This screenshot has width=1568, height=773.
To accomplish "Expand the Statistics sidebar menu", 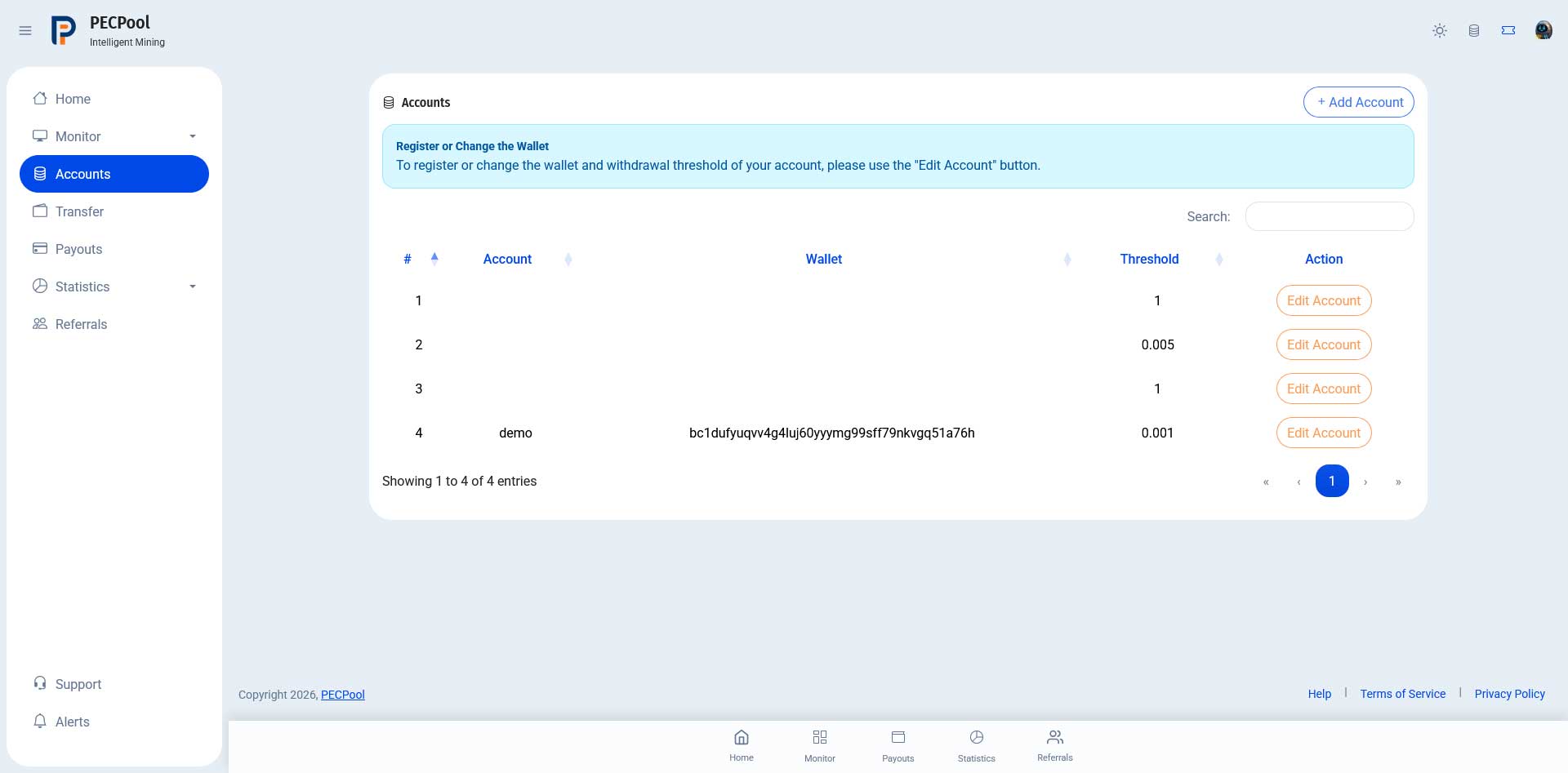I will click(114, 287).
